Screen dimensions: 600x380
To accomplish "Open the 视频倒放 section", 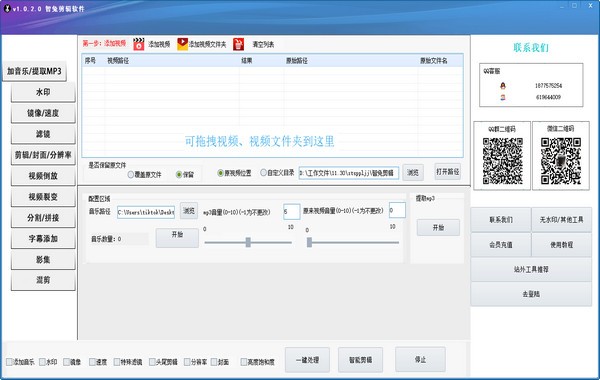I will click(43, 176).
